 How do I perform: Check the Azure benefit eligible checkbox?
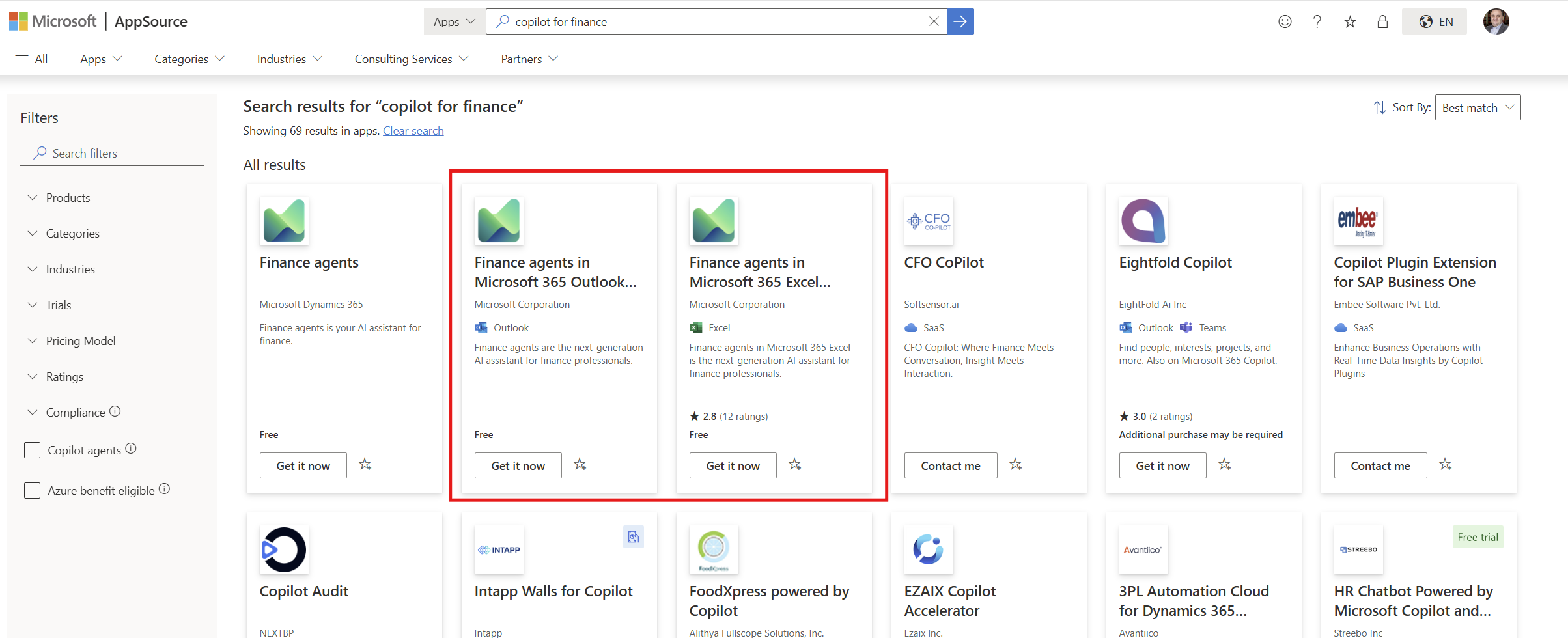(32, 490)
